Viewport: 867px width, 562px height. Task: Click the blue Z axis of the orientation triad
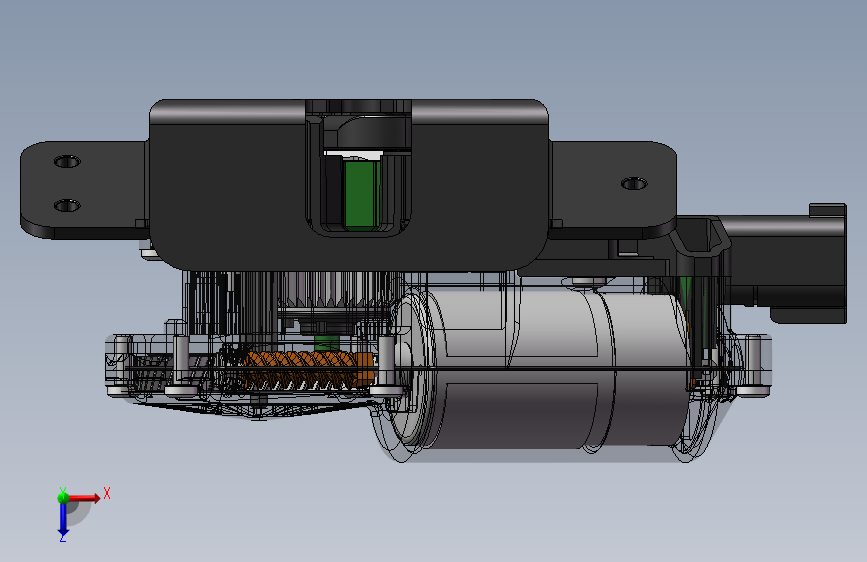point(63,520)
